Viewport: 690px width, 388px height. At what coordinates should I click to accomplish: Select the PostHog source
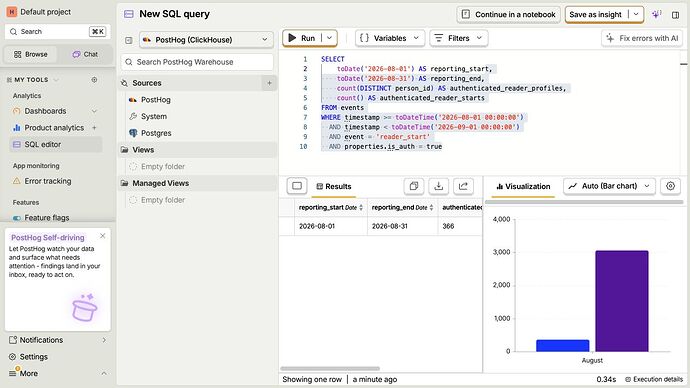[155, 100]
